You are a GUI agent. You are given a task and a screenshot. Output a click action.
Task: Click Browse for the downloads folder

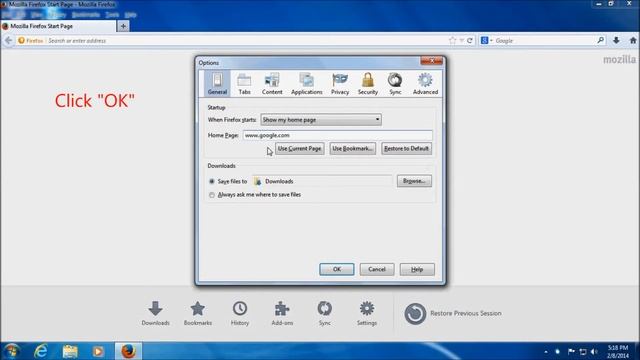[414, 181]
